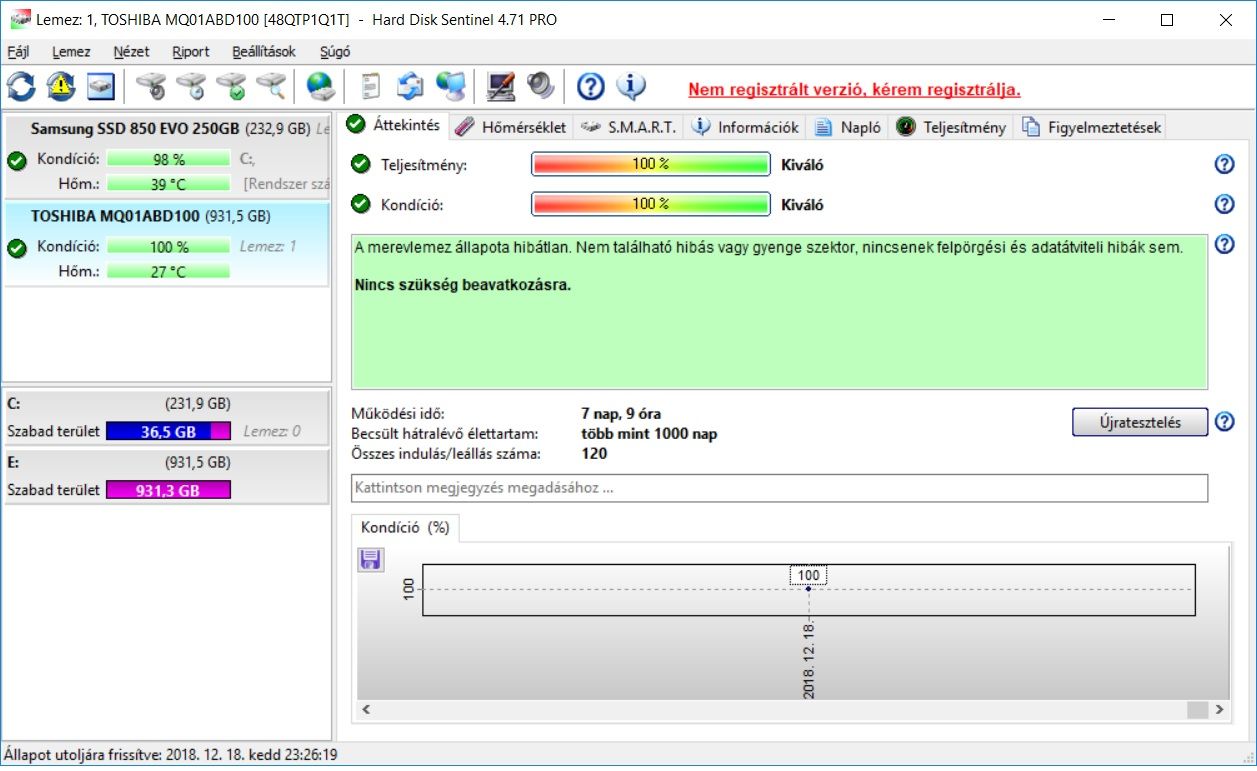Screen dimensions: 1257x771
Task: Click the 100 data point label on chart
Action: pos(809,575)
